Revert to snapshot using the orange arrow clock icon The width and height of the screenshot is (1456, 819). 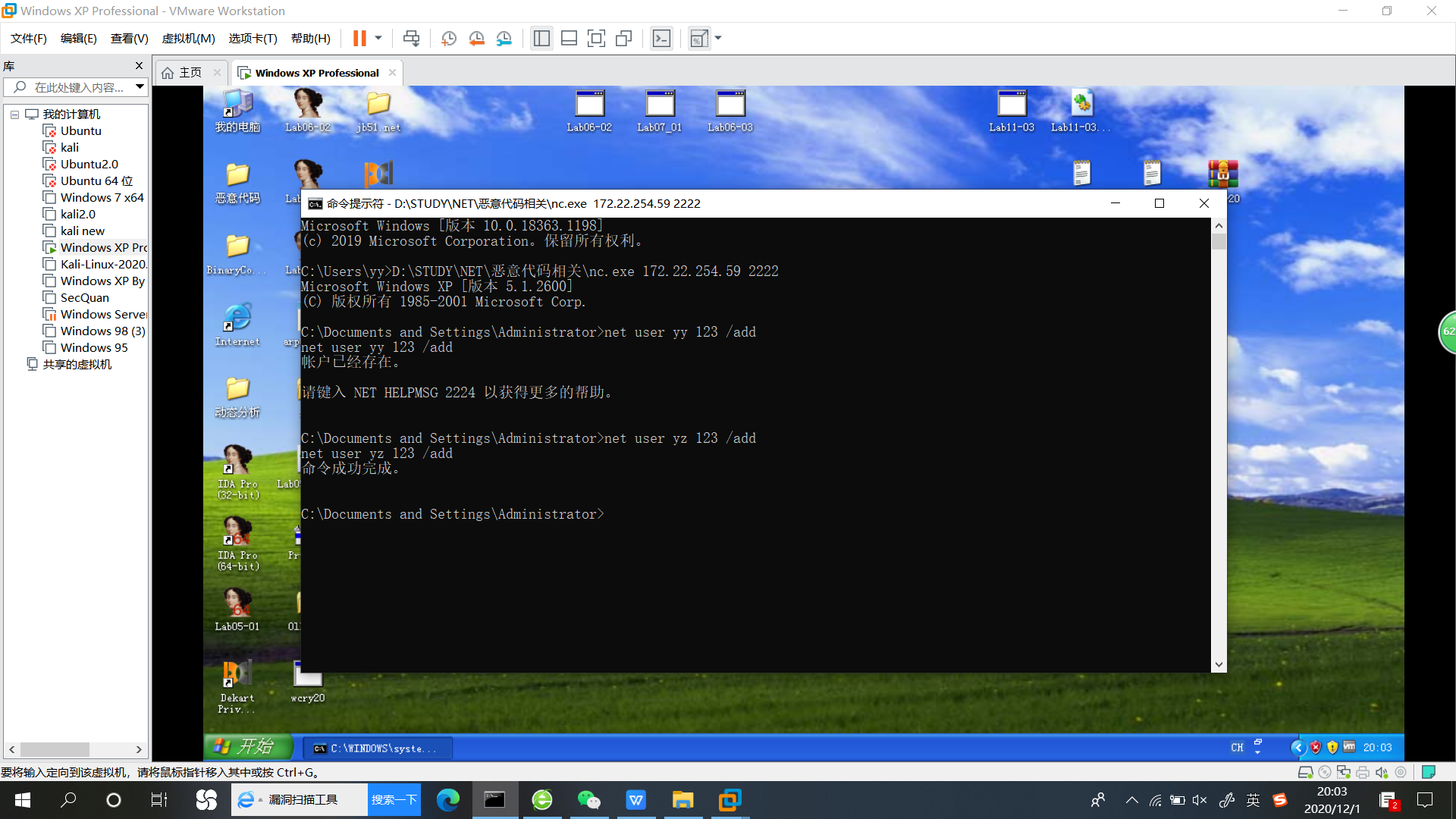click(476, 39)
